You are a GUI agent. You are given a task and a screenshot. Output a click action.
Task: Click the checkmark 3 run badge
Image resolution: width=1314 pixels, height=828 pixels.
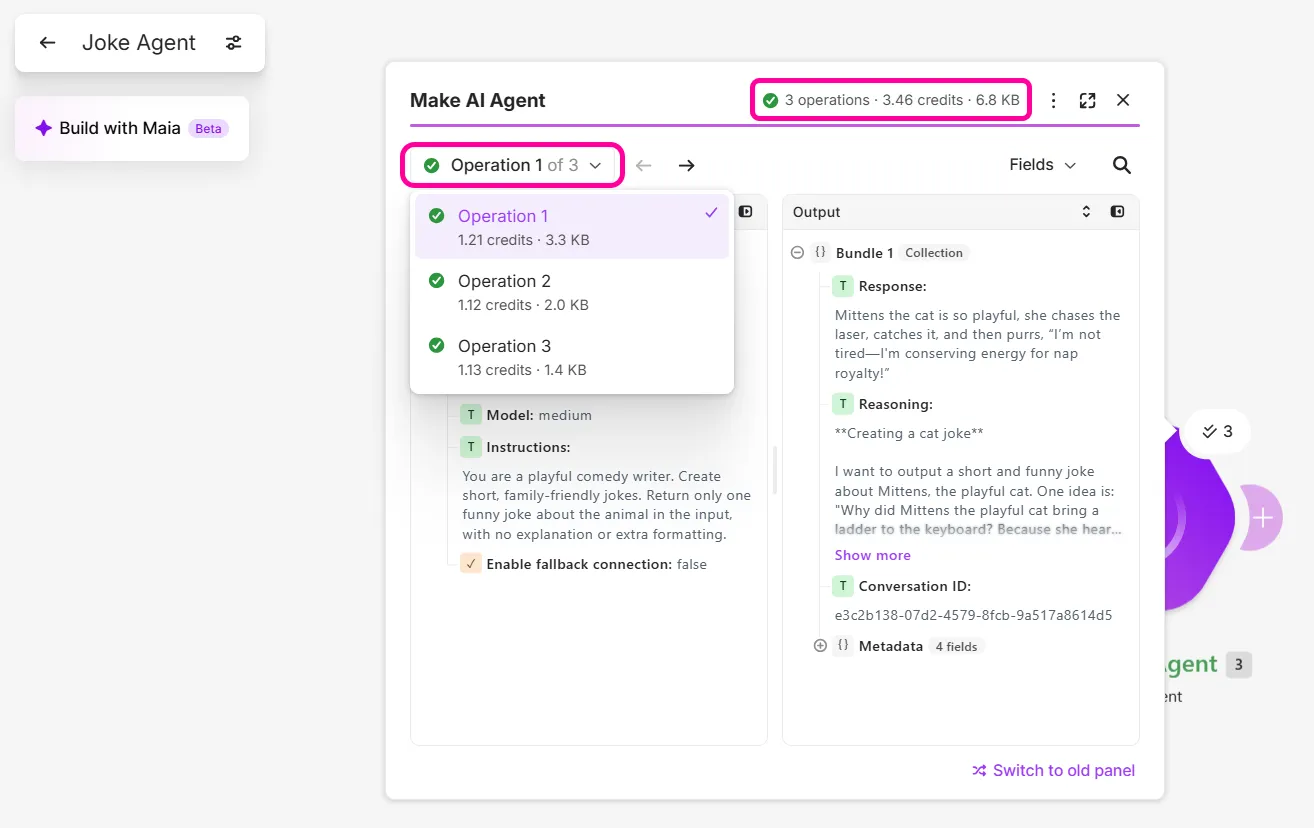click(1217, 432)
